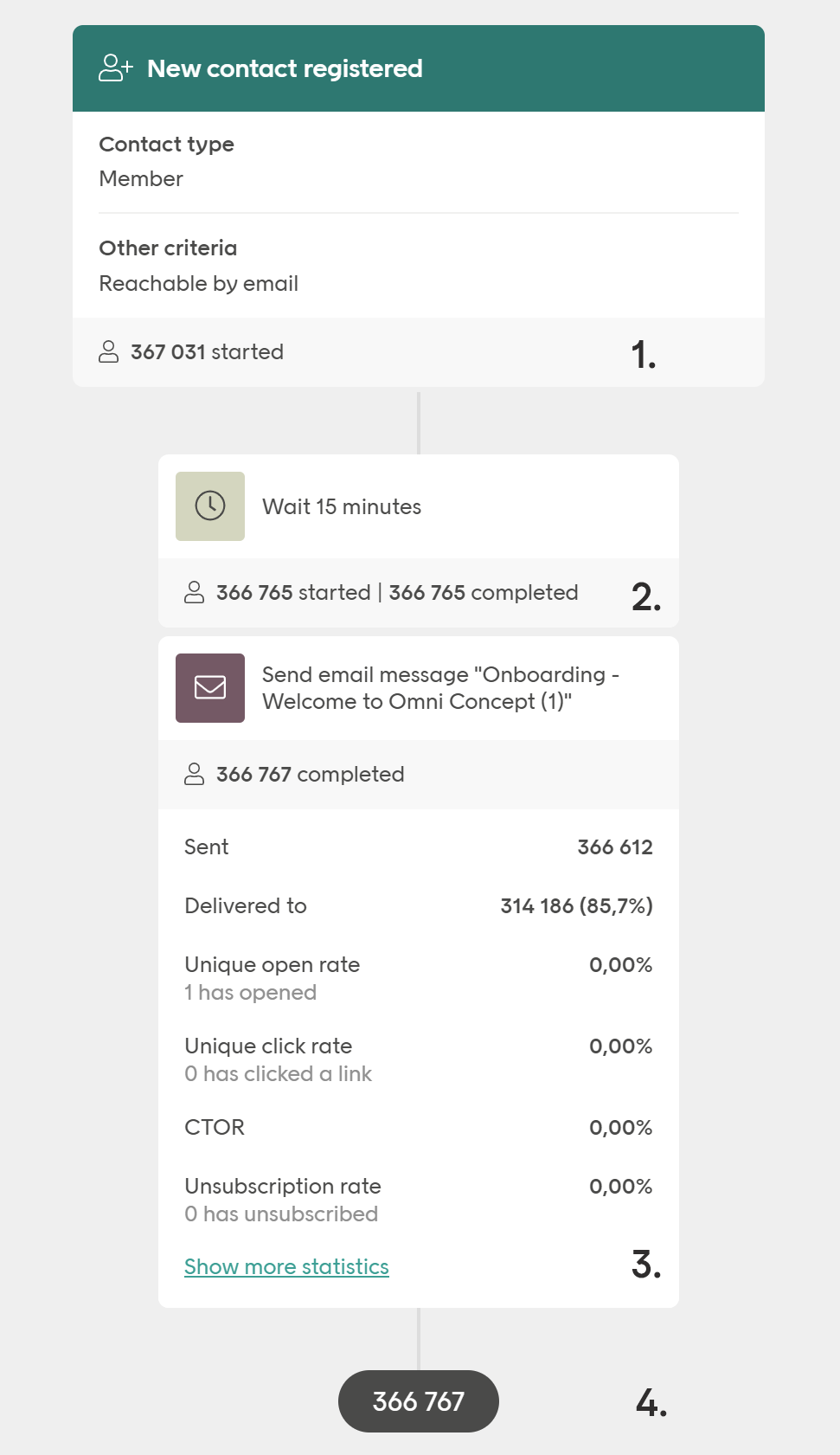840x1455 pixels.
Task: Click the envelope icon for email step
Action: (210, 688)
